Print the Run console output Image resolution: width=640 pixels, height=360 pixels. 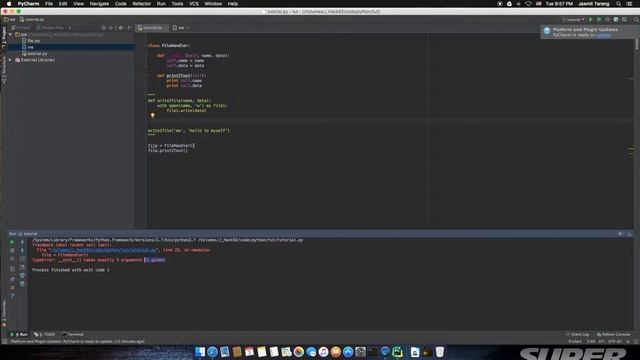click(x=22, y=276)
